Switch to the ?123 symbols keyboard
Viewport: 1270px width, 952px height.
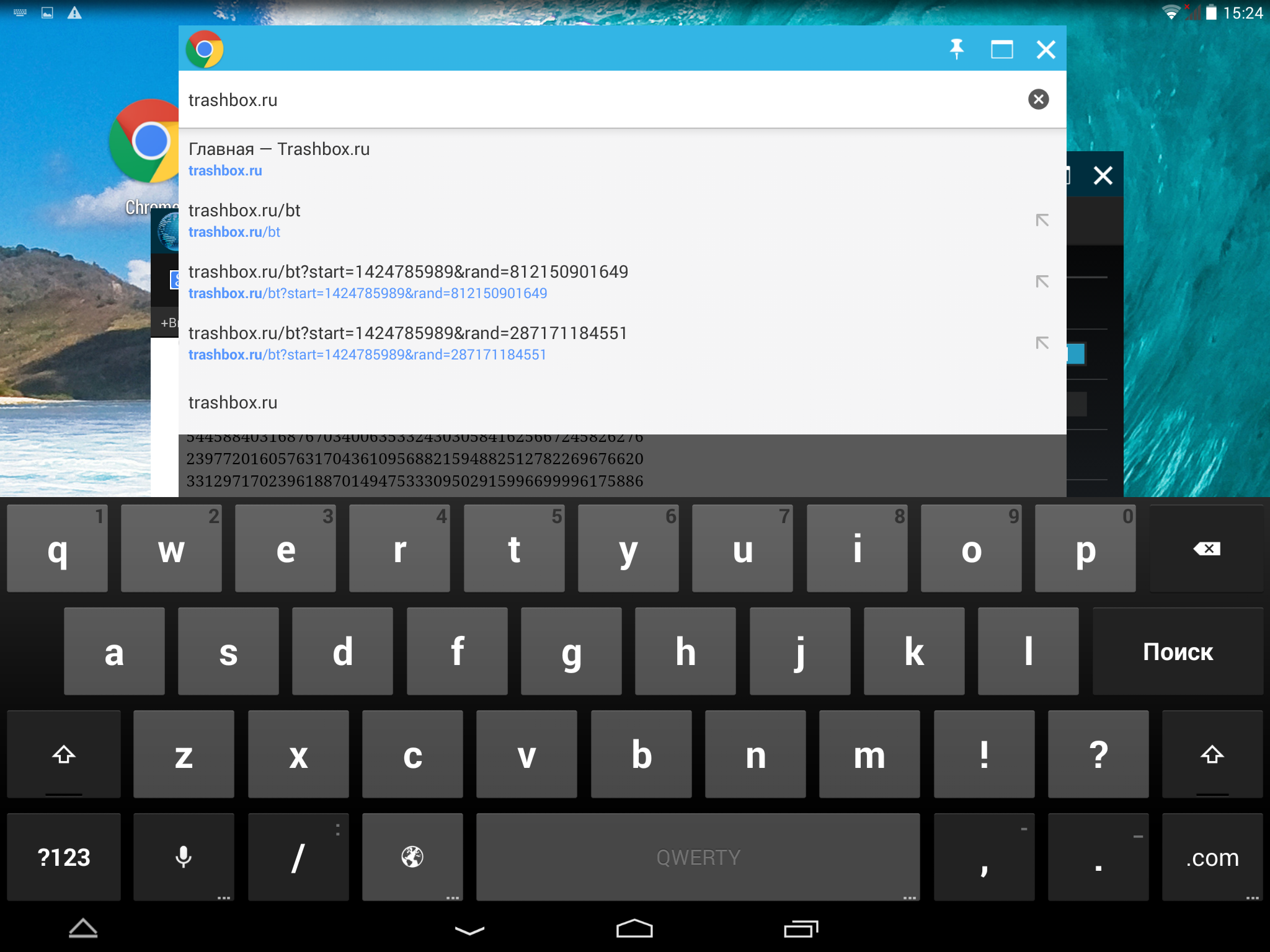[64, 857]
